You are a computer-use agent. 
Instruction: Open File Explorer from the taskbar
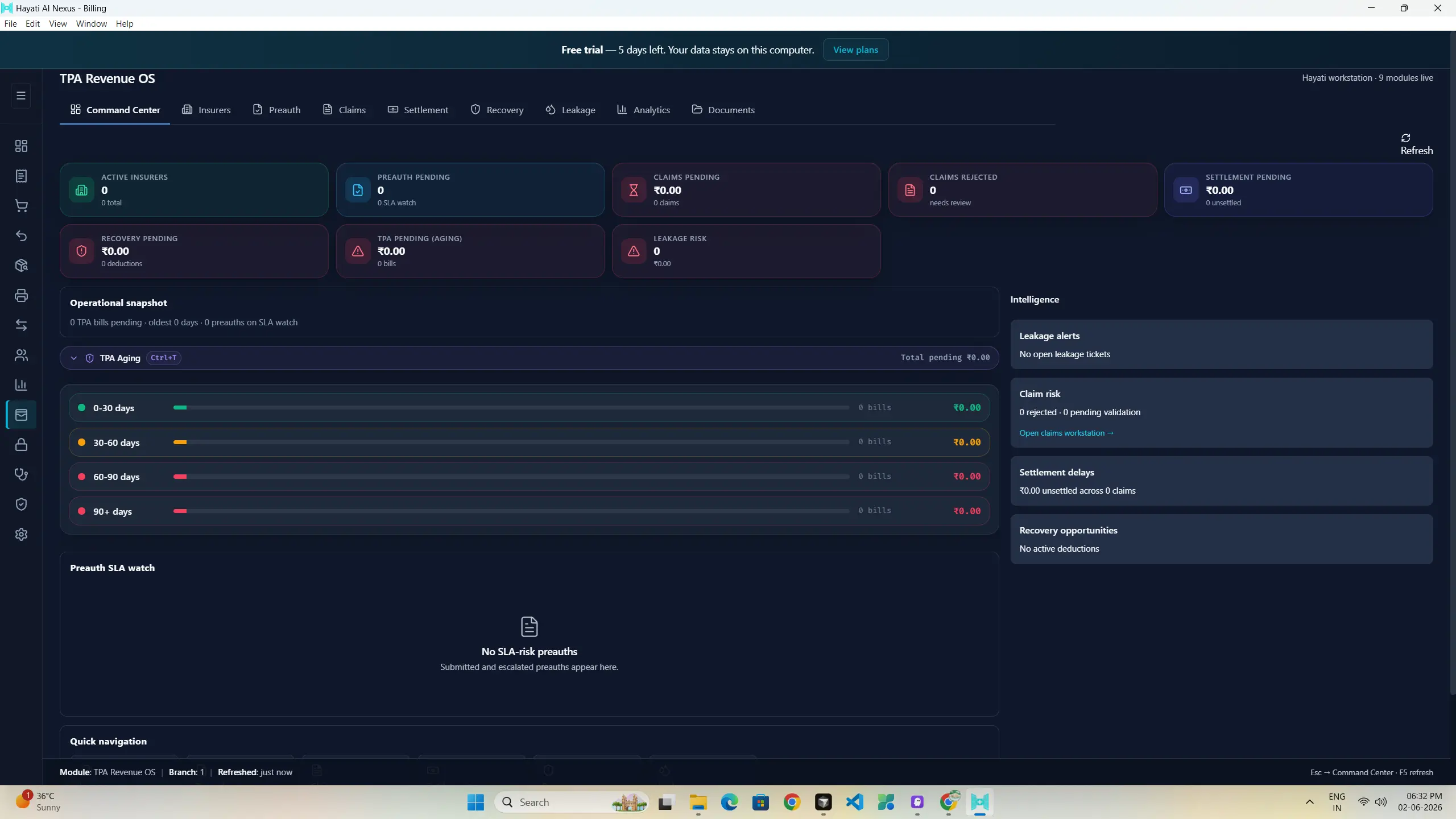coord(698,802)
